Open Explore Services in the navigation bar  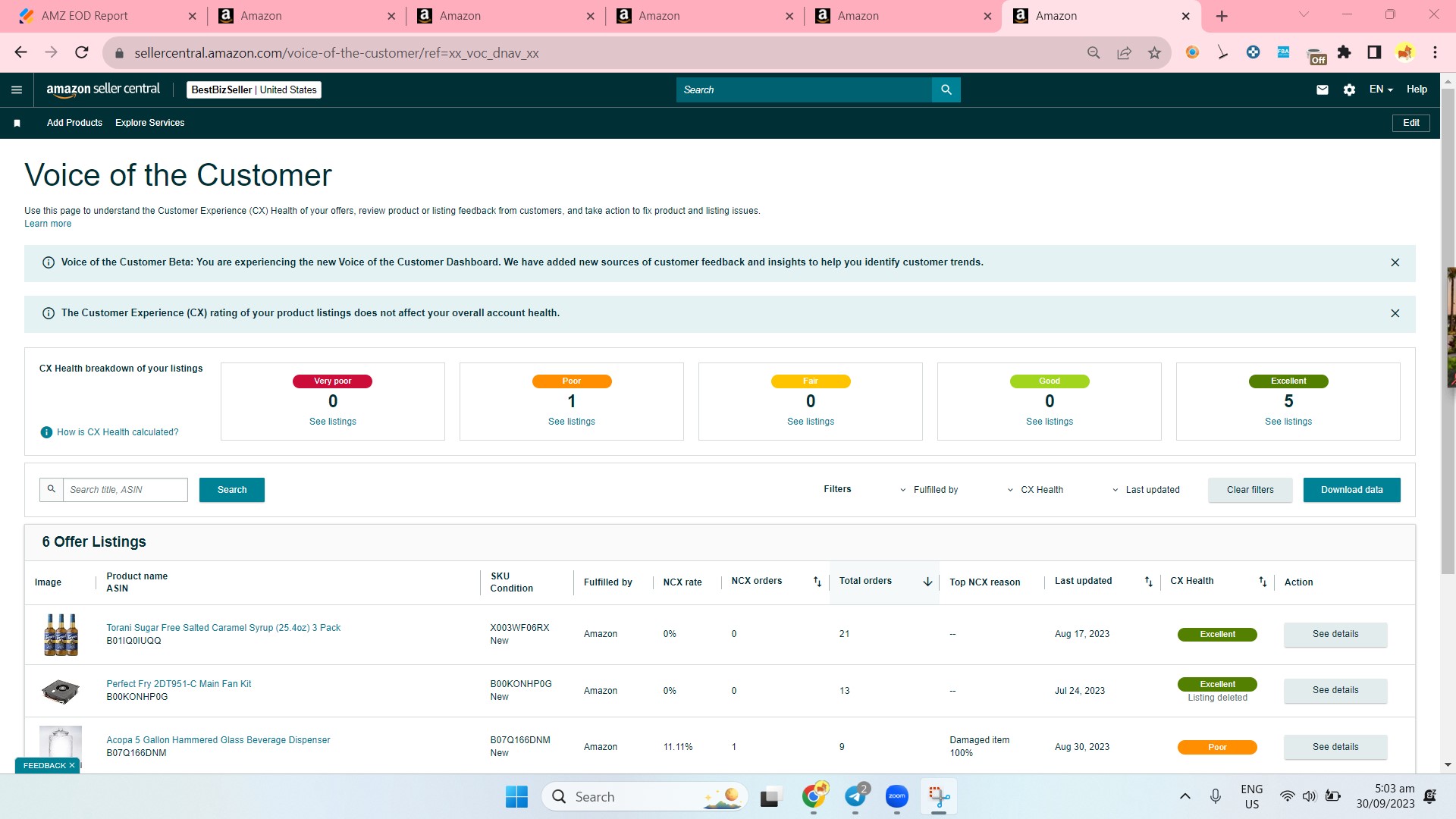click(x=149, y=123)
